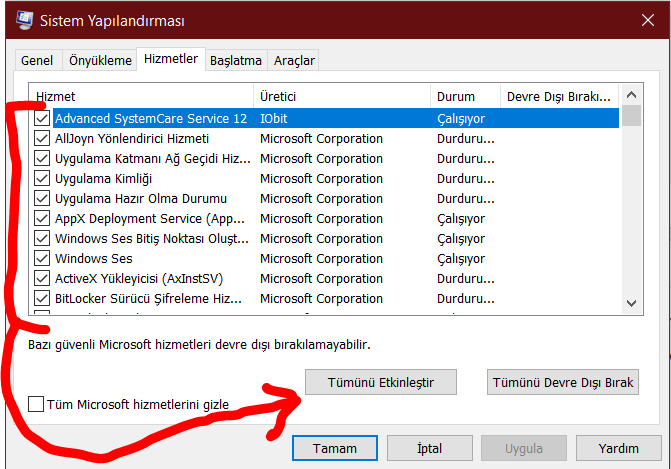Open help with the Yardım button
This screenshot has height=469, width=671.
pyautogui.click(x=618, y=448)
